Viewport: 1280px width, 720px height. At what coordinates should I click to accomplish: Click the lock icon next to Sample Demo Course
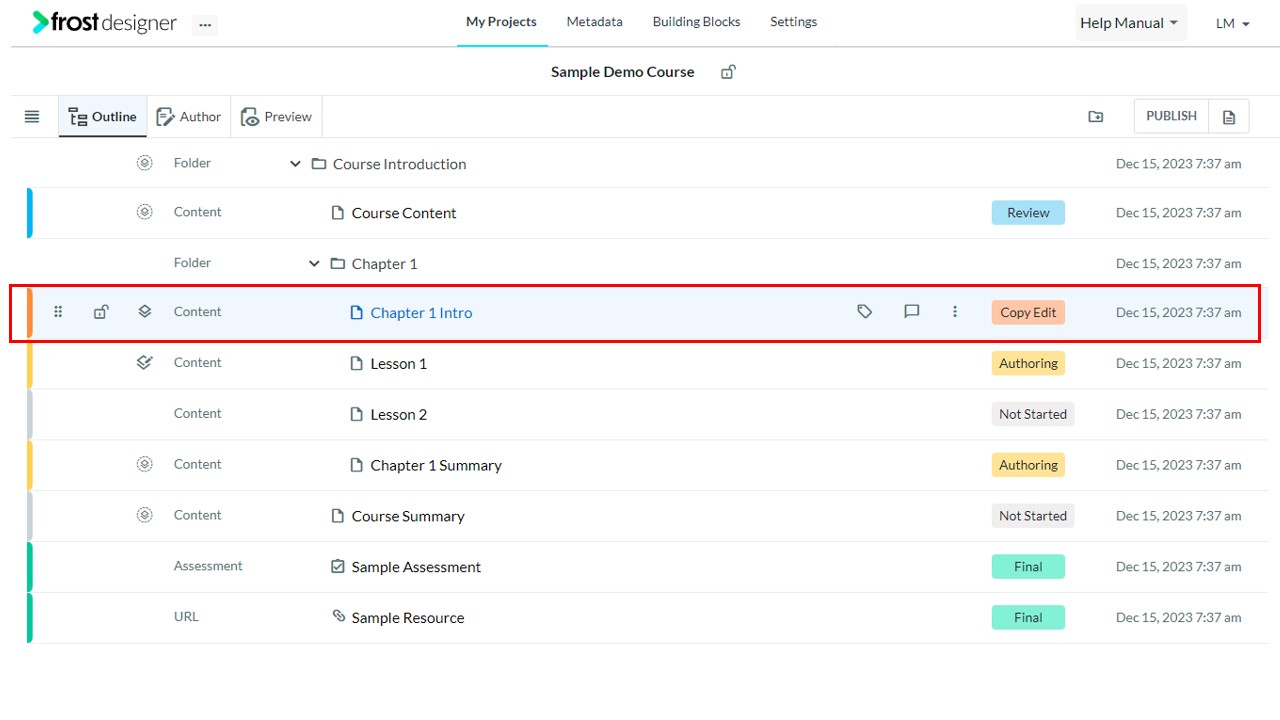(x=728, y=72)
